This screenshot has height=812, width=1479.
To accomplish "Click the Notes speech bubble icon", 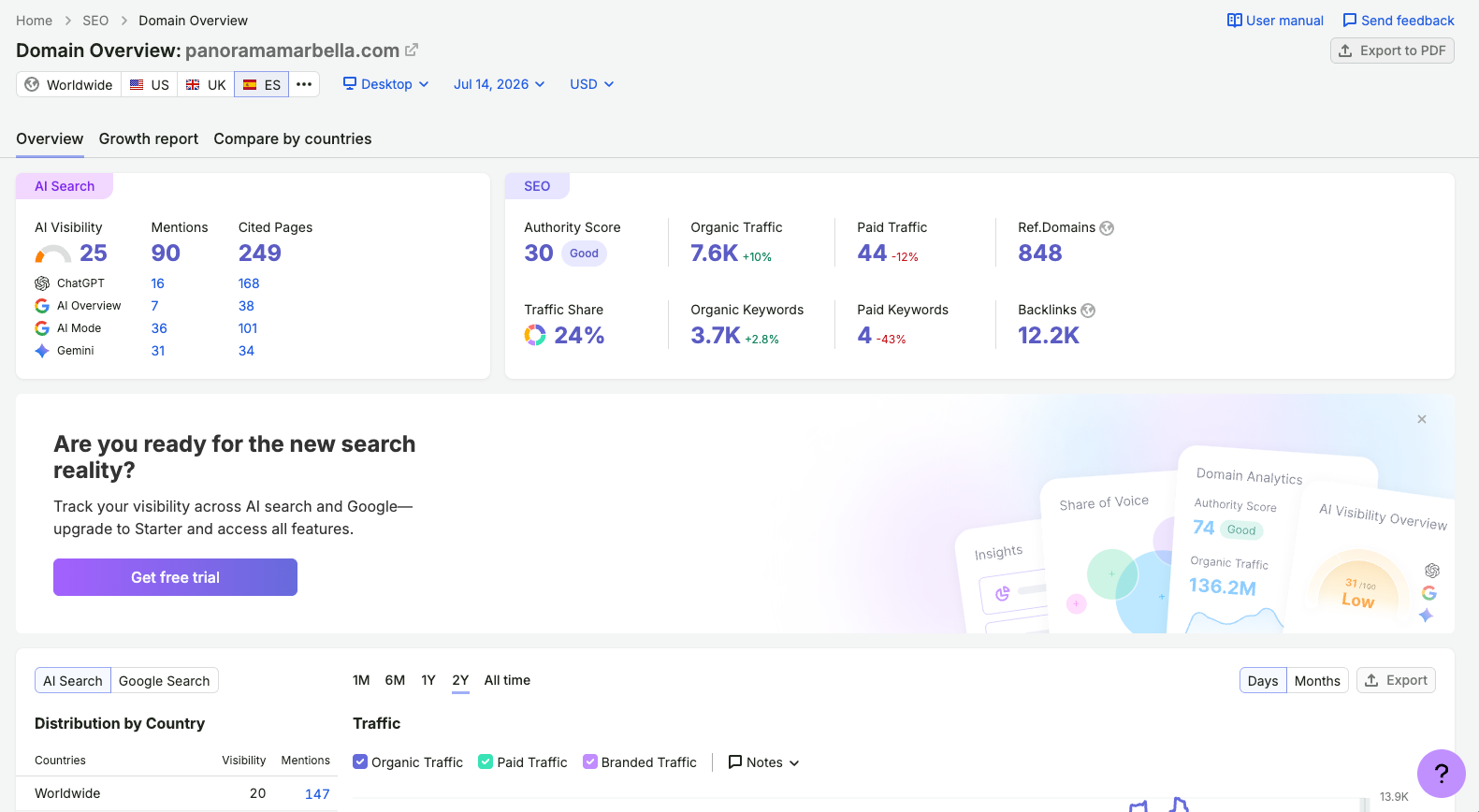I will coord(735,761).
